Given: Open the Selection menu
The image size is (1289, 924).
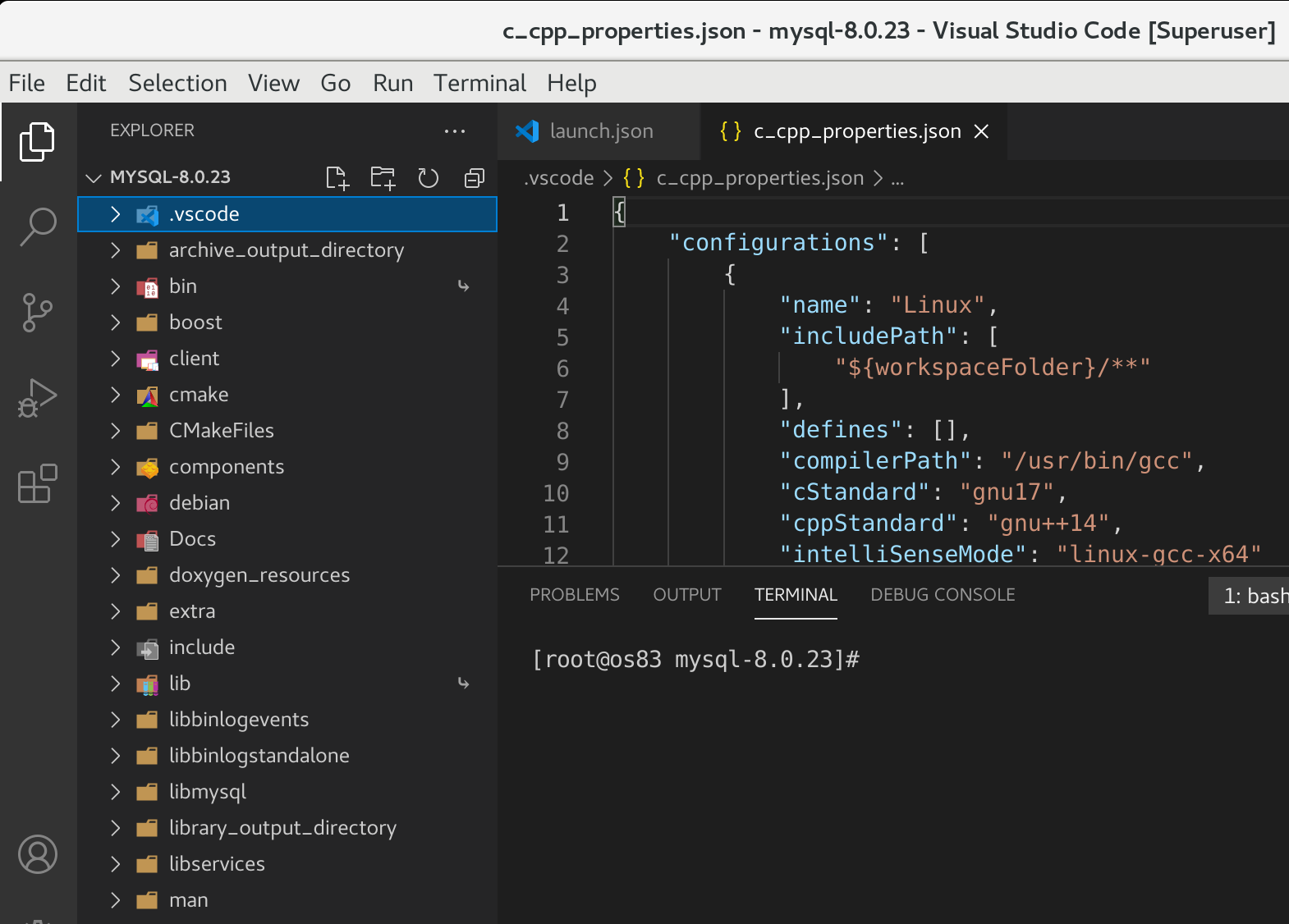Looking at the screenshot, I should (x=178, y=83).
